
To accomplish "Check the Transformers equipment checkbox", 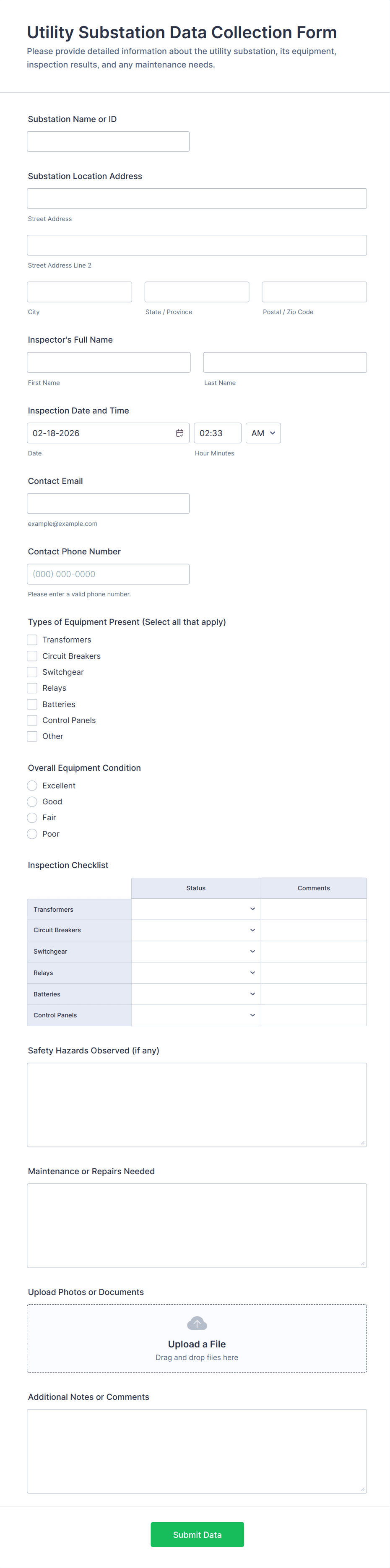I will 32,640.
